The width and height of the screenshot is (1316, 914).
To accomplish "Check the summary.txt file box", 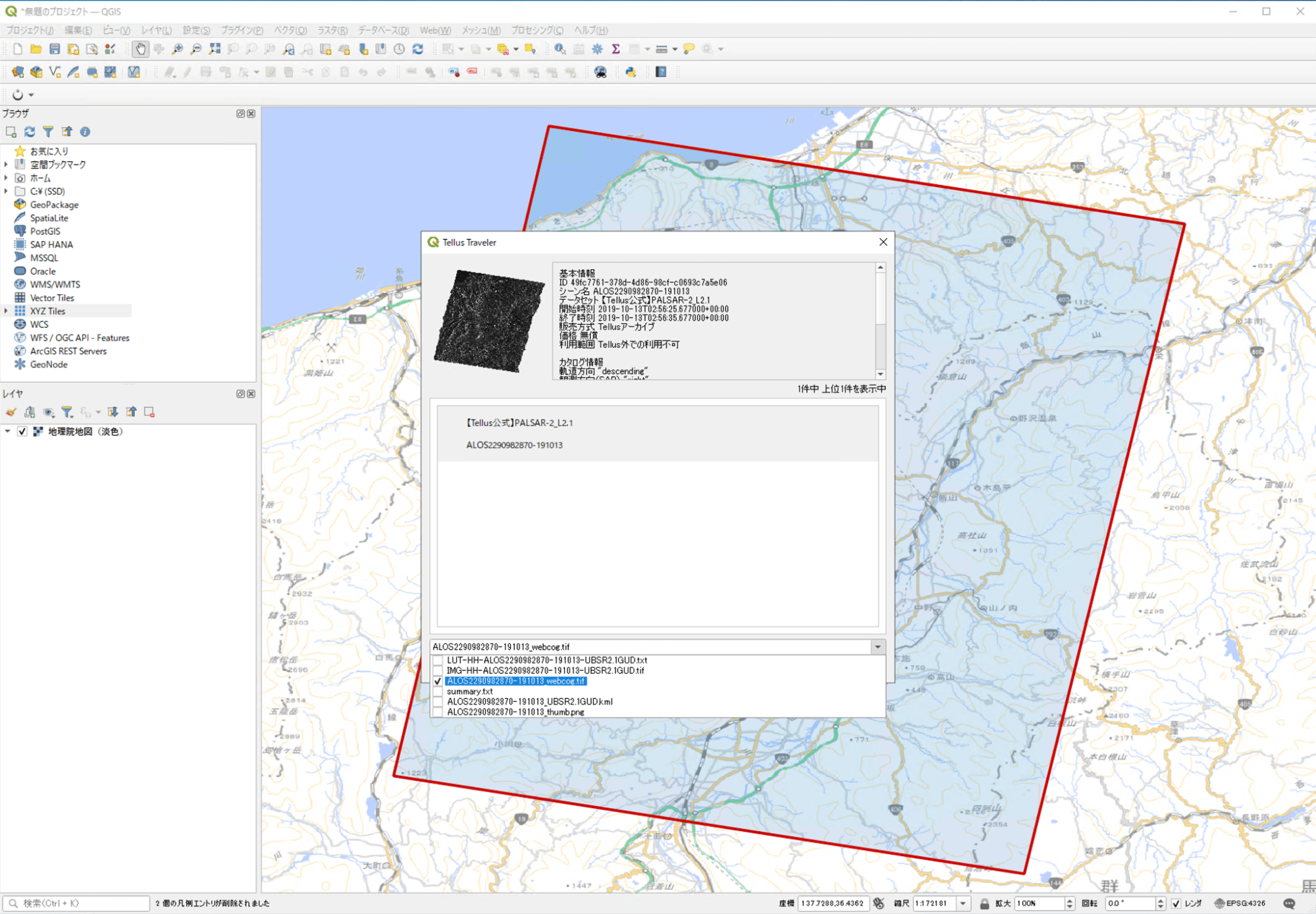I will tap(438, 691).
